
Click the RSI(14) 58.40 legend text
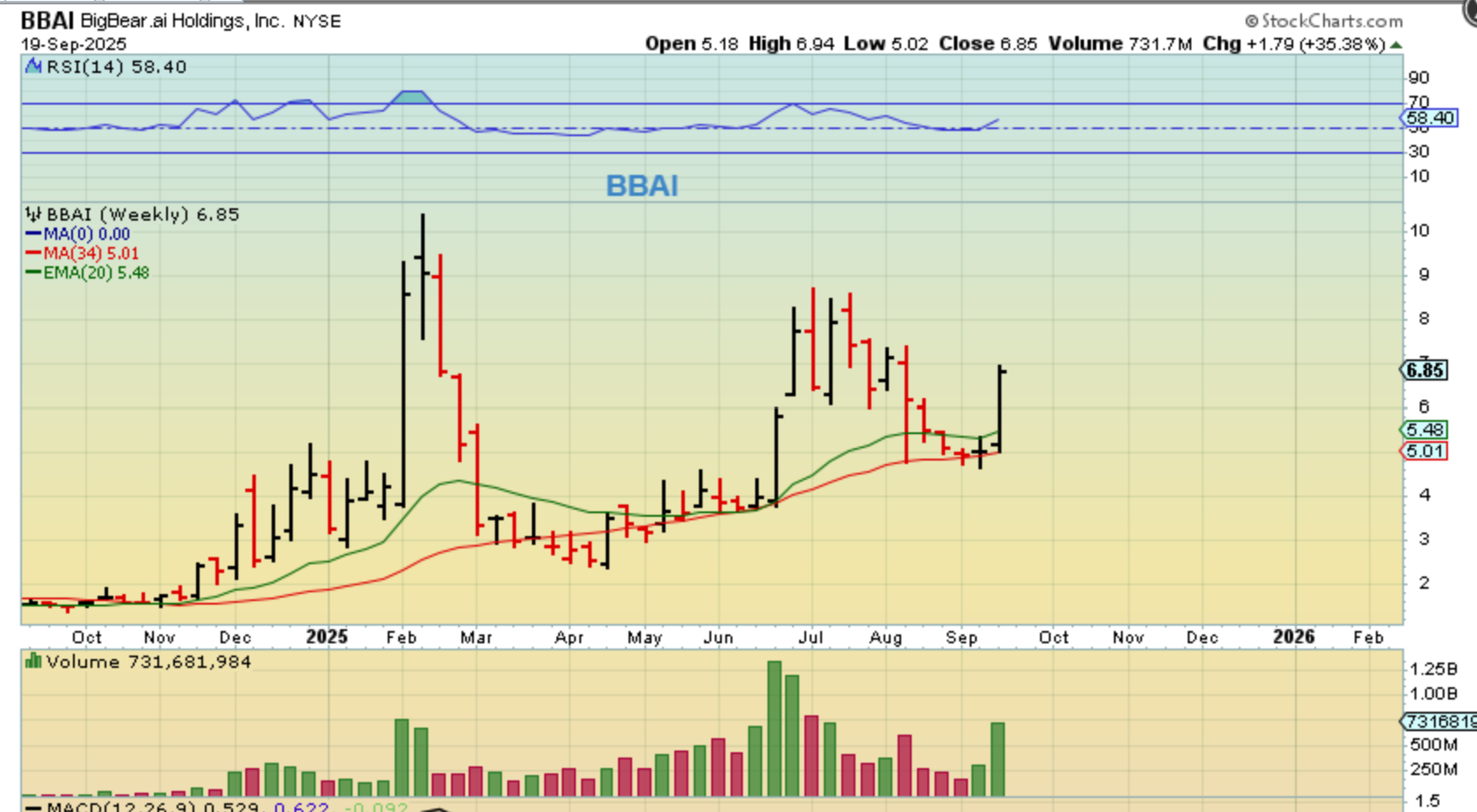[x=116, y=67]
